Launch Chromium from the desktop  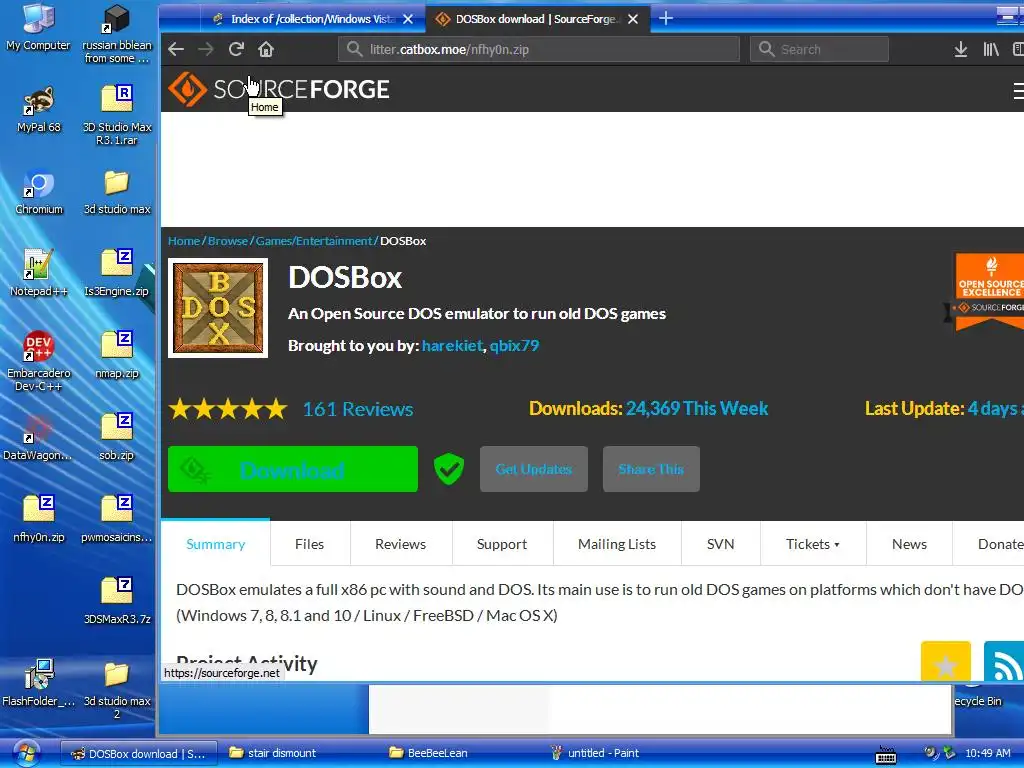tap(39, 192)
